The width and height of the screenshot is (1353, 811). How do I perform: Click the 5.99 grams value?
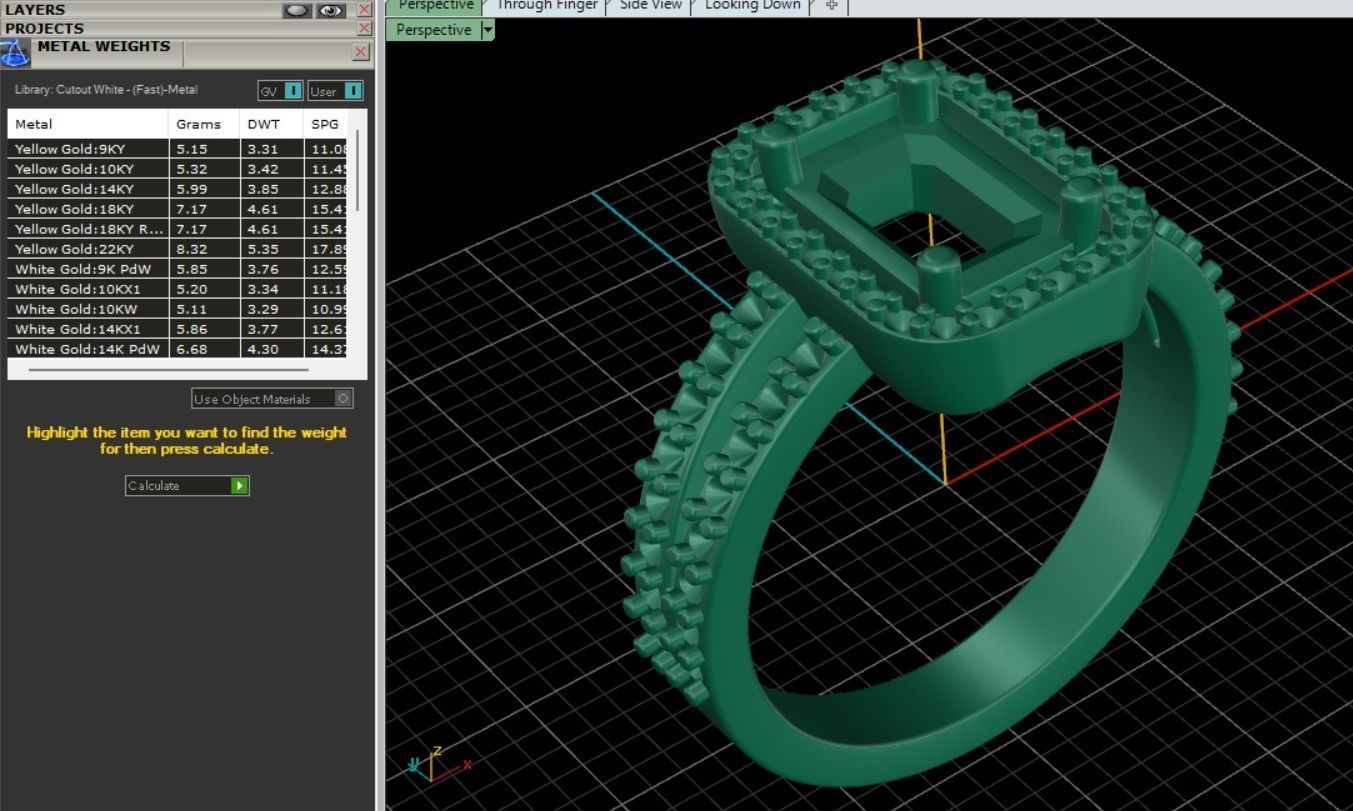coord(192,189)
